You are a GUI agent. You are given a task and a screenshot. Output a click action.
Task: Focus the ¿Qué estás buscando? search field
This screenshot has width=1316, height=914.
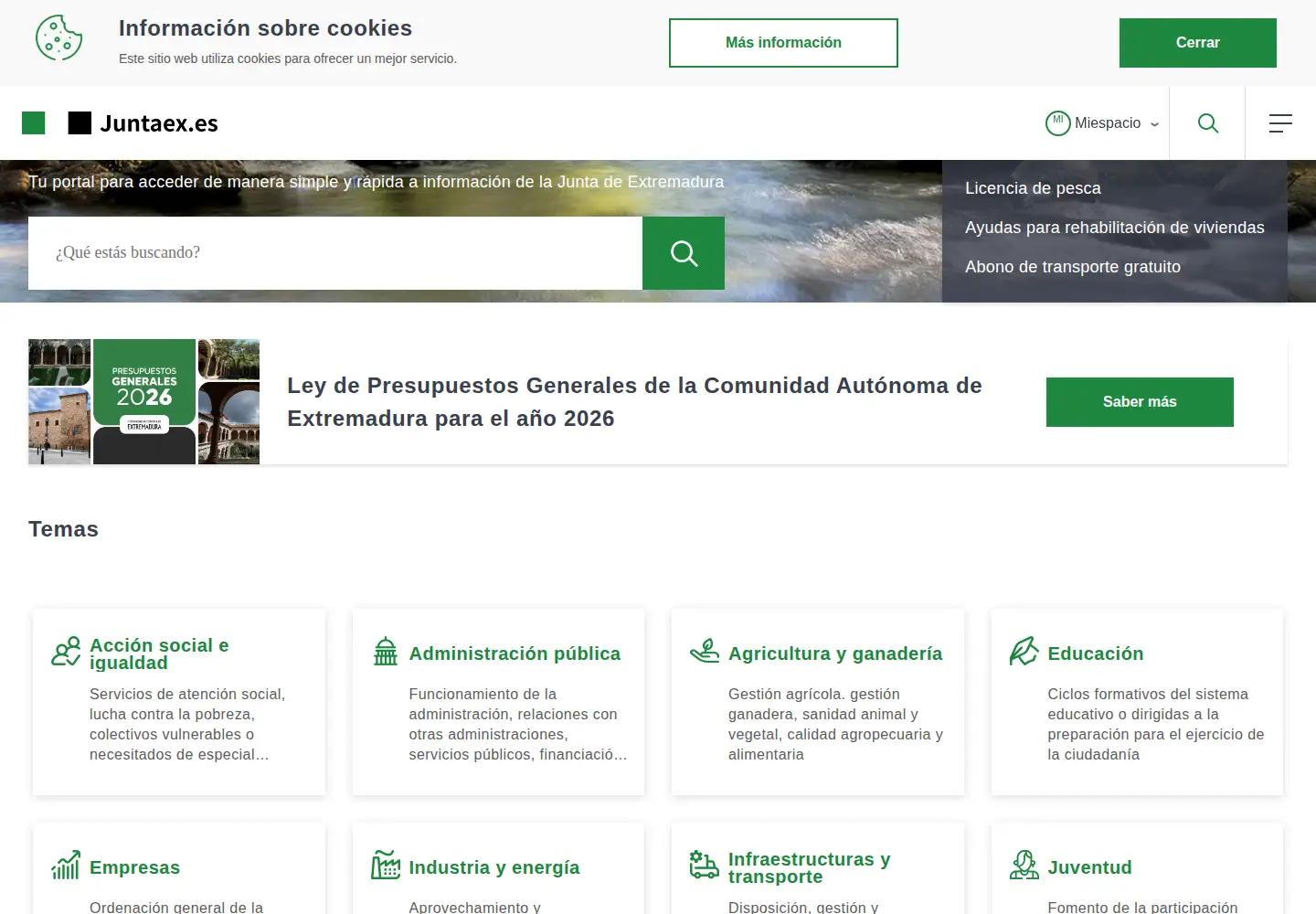pos(335,253)
